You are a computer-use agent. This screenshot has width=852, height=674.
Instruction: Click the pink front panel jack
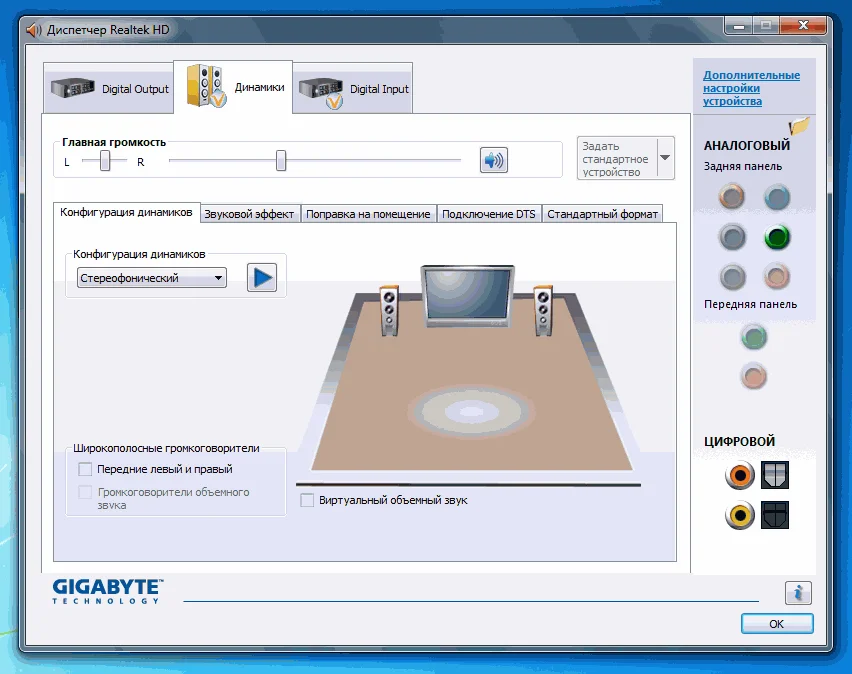pos(754,376)
